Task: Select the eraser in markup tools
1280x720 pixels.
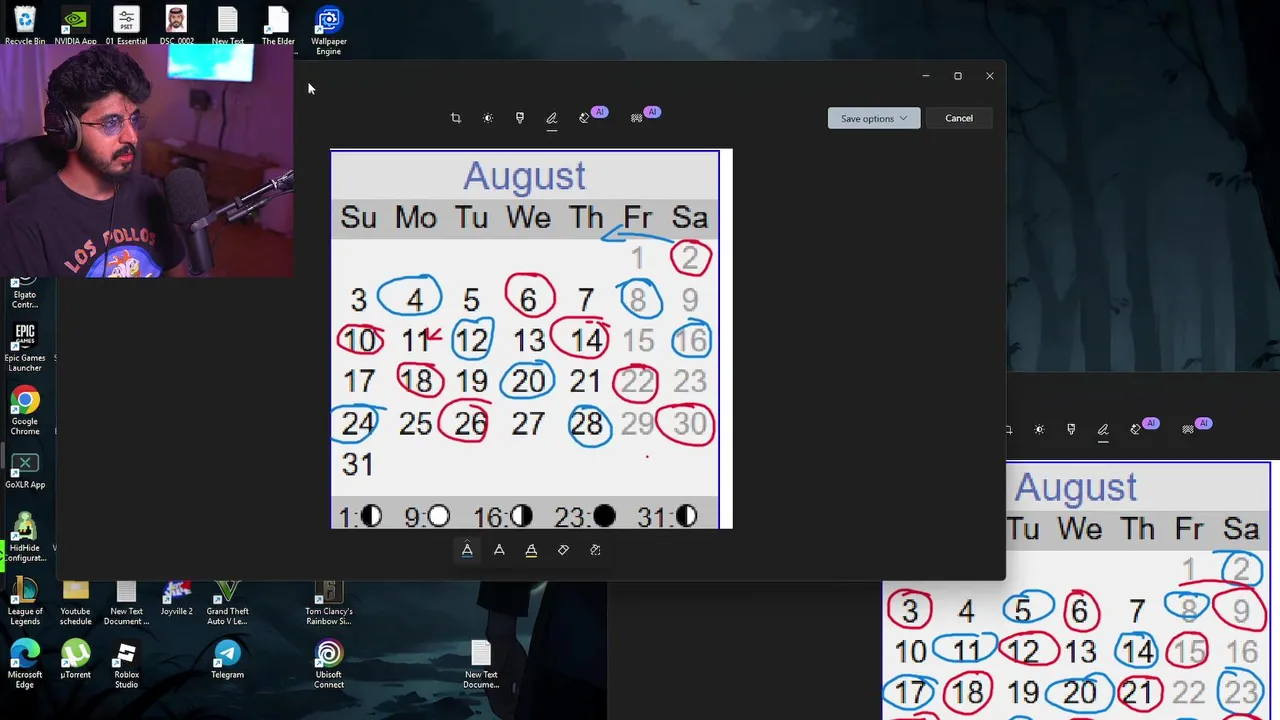Action: coord(563,550)
